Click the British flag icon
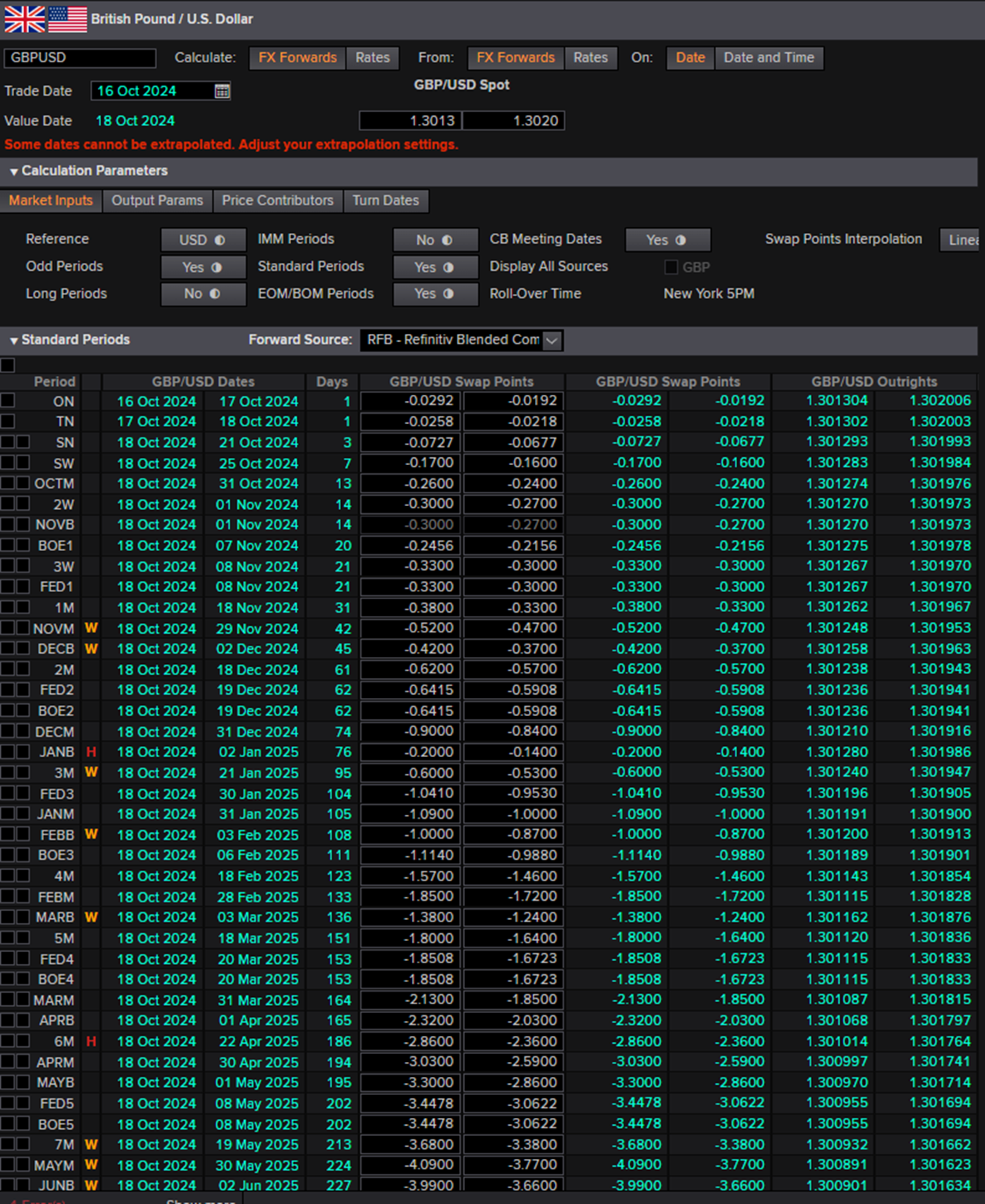The height and width of the screenshot is (1204, 985). click(24, 18)
